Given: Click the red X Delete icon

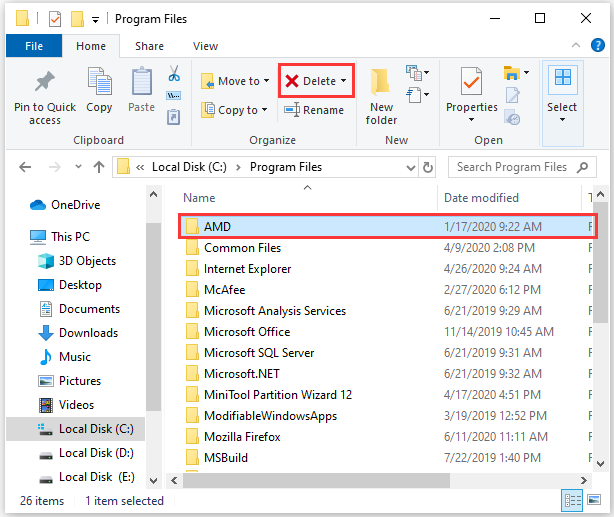Looking at the screenshot, I should pyautogui.click(x=292, y=81).
